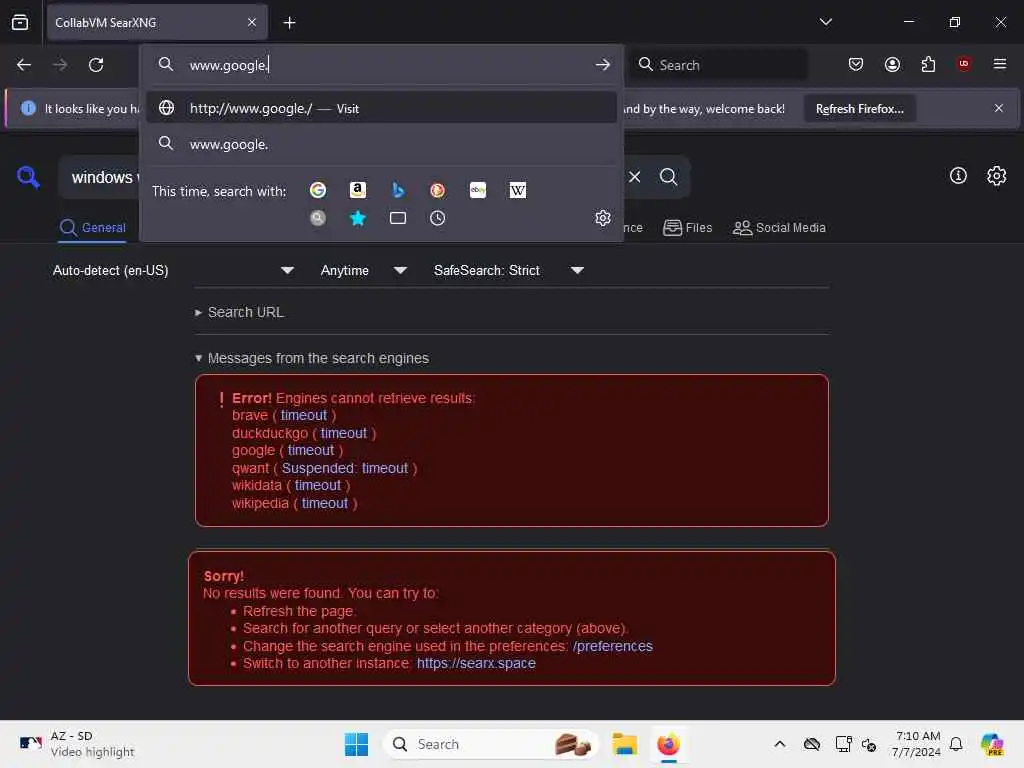The height and width of the screenshot is (768, 1024).
Task: Go back to the previous page
Action: pyautogui.click(x=24, y=65)
